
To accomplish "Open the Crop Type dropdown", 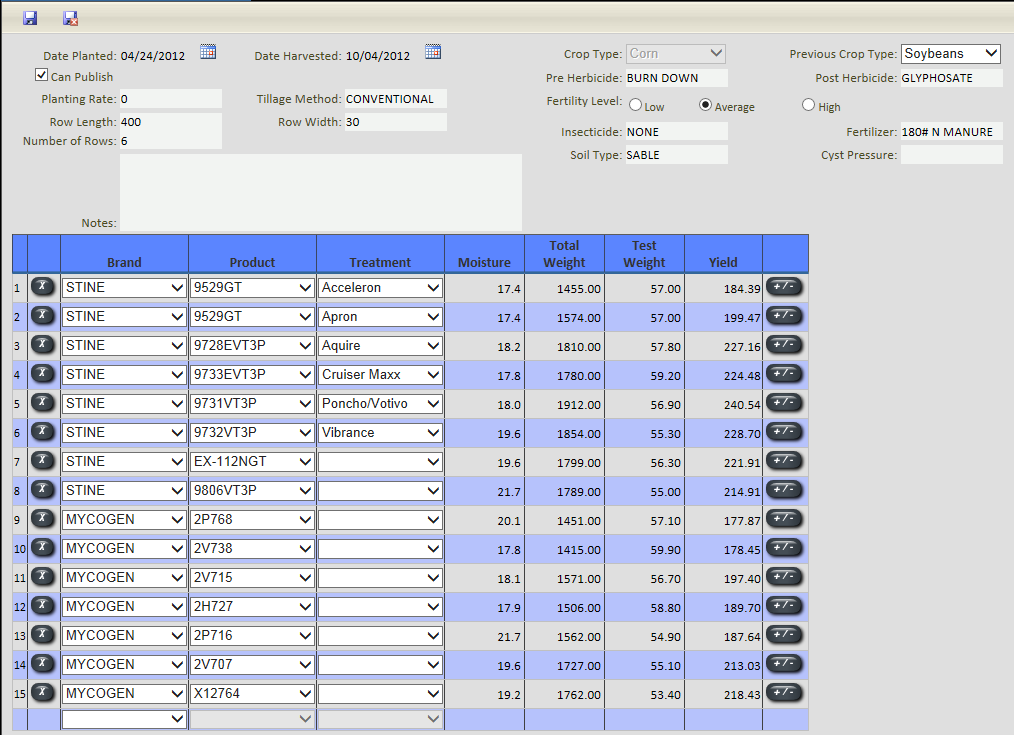I will coord(676,54).
